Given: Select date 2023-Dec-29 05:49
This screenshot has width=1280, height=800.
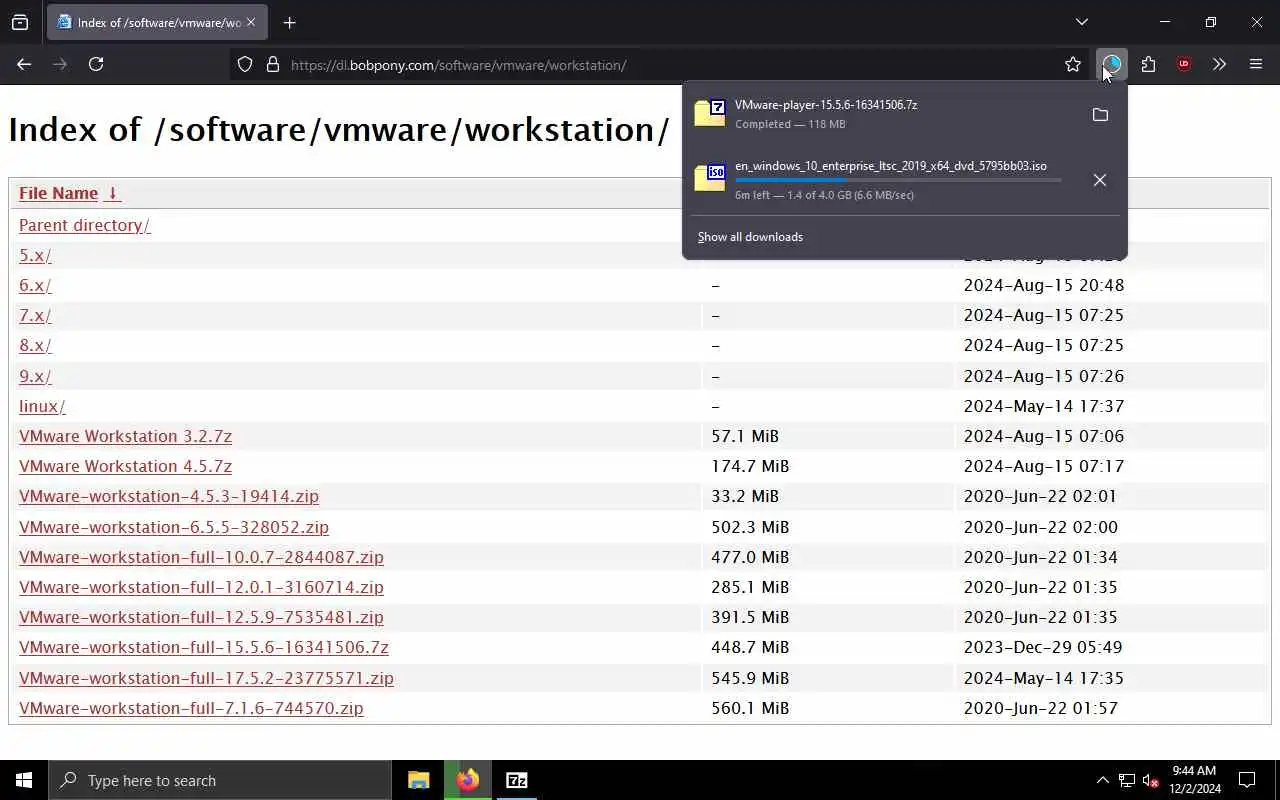Looking at the screenshot, I should pos(1043,647).
